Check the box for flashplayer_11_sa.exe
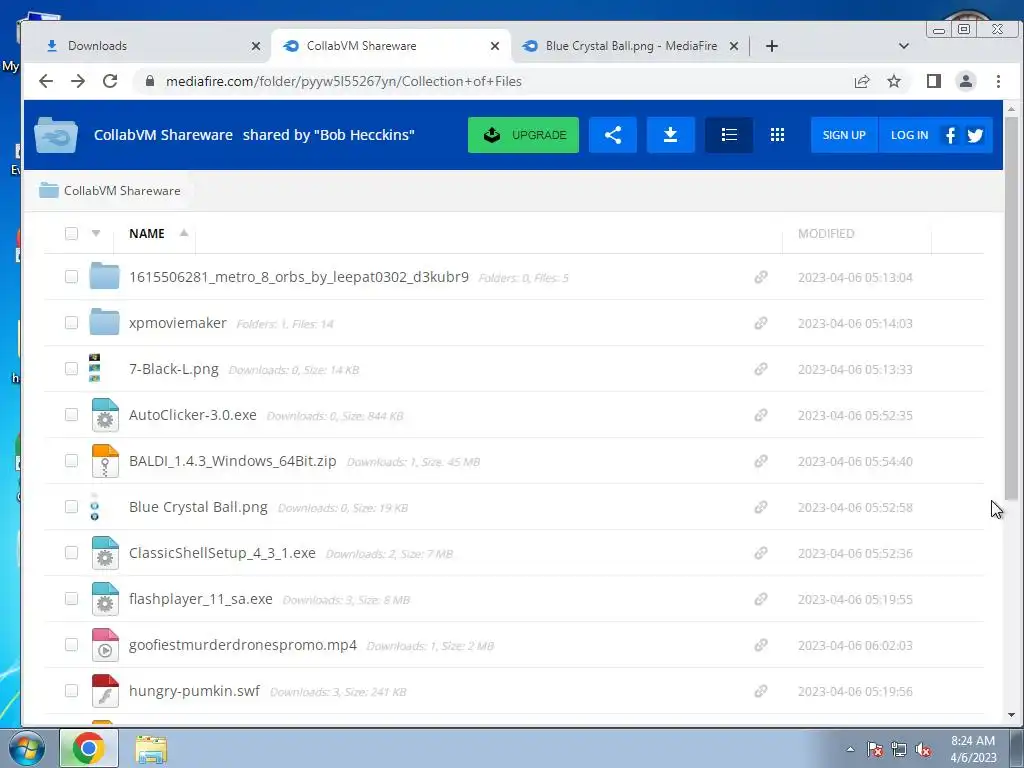 (x=71, y=599)
